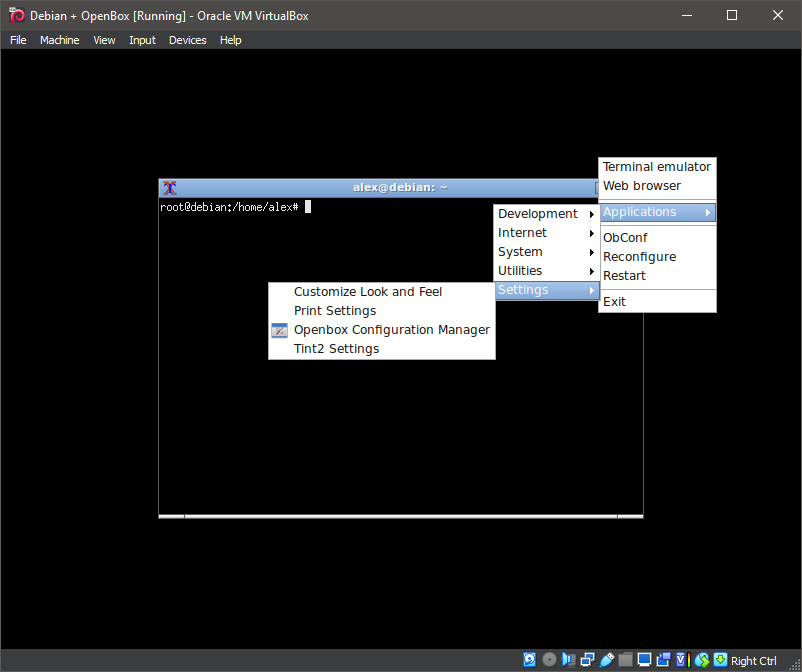
Task: Expand the Utilities submenu arrow
Action: click(591, 271)
